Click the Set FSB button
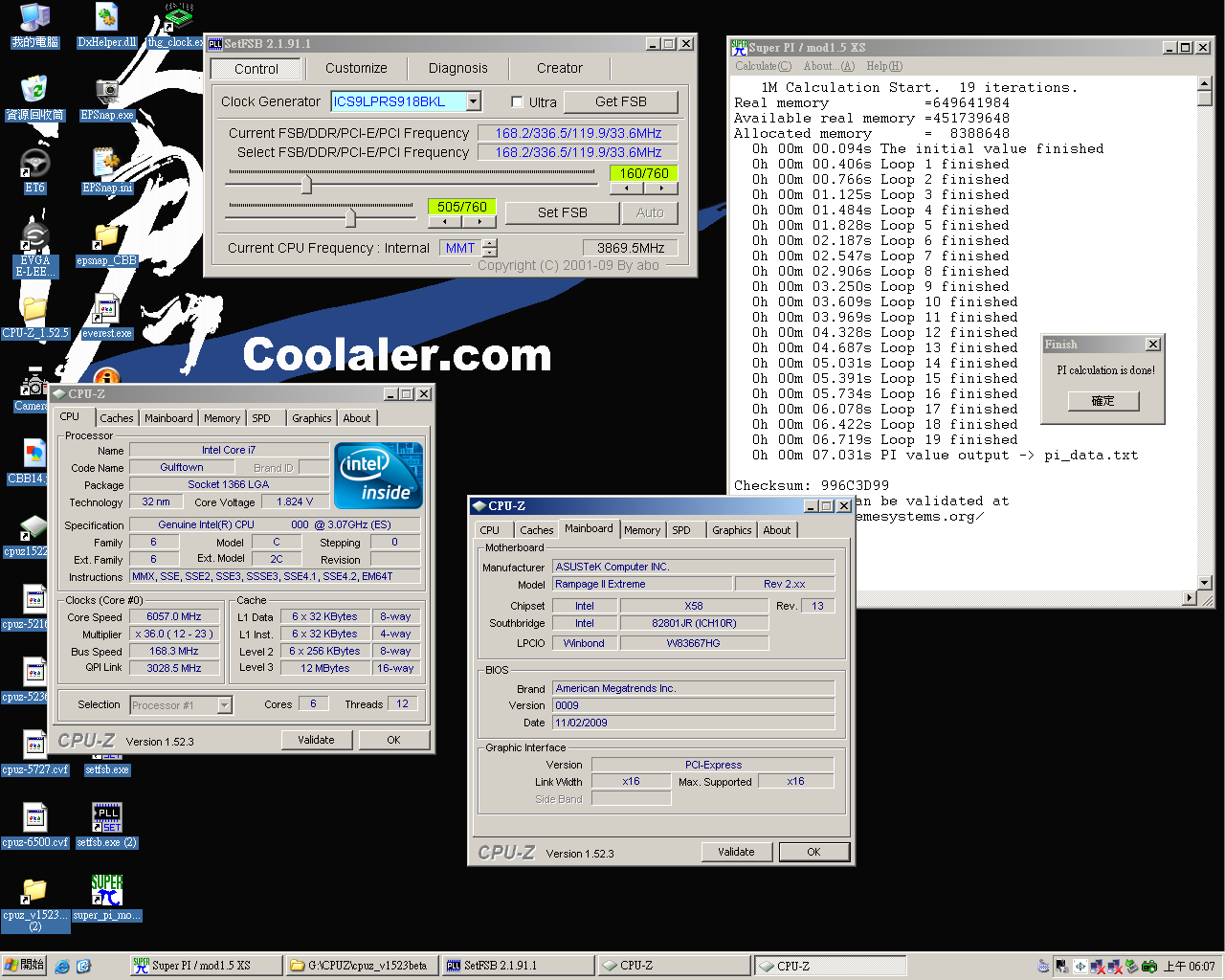1225x980 pixels. [x=563, y=212]
